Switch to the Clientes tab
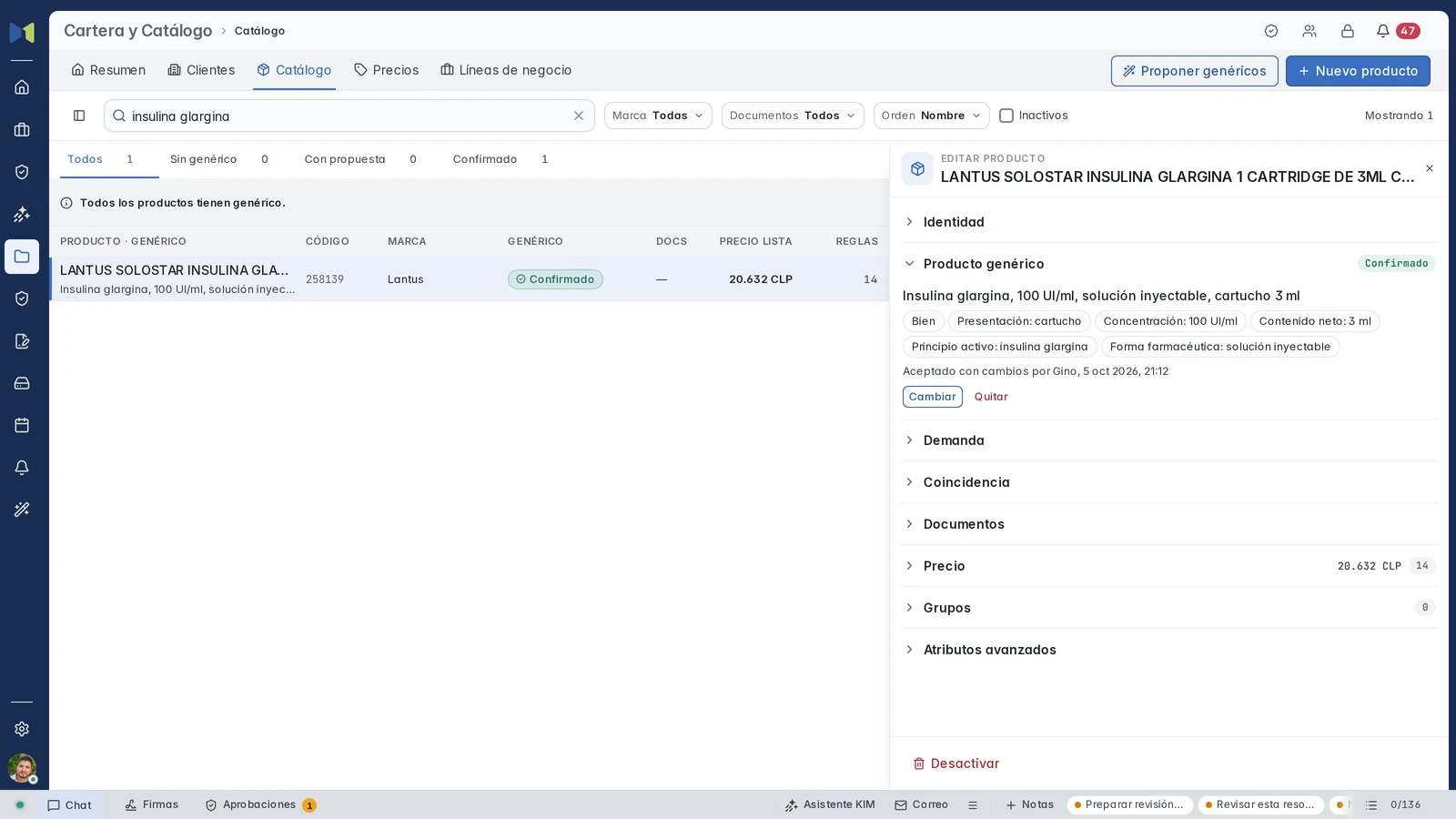The image size is (1456, 819). (x=201, y=70)
